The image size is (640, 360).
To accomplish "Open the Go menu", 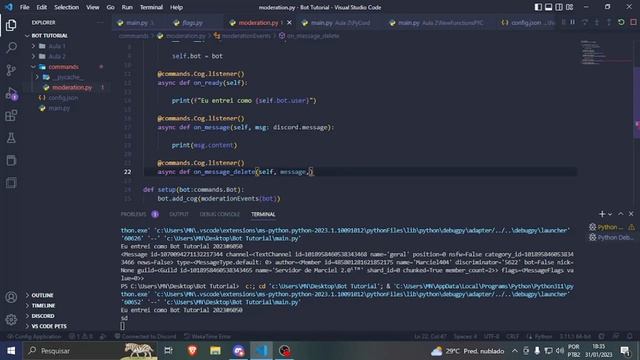I will point(110,7).
